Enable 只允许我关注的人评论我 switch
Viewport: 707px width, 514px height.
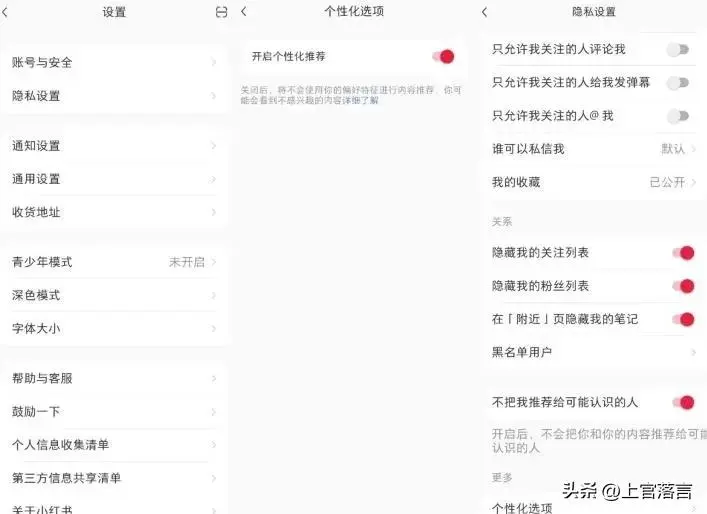point(678,49)
